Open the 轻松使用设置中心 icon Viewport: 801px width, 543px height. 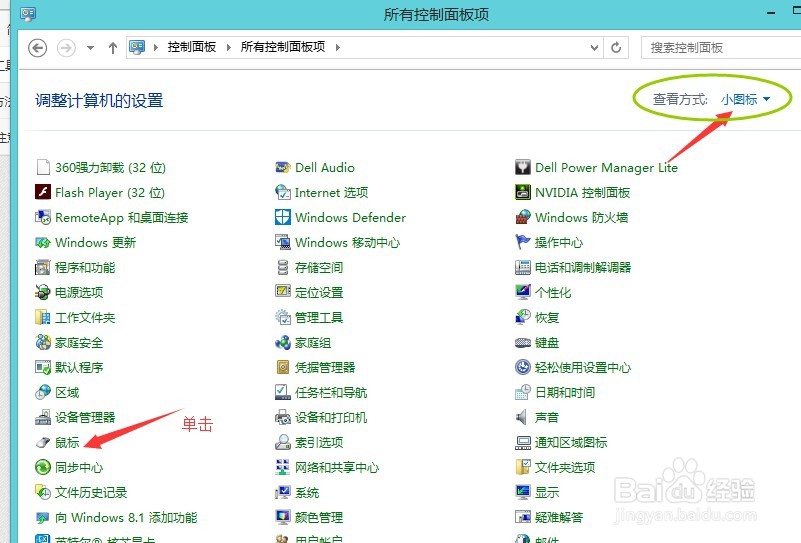[523, 367]
